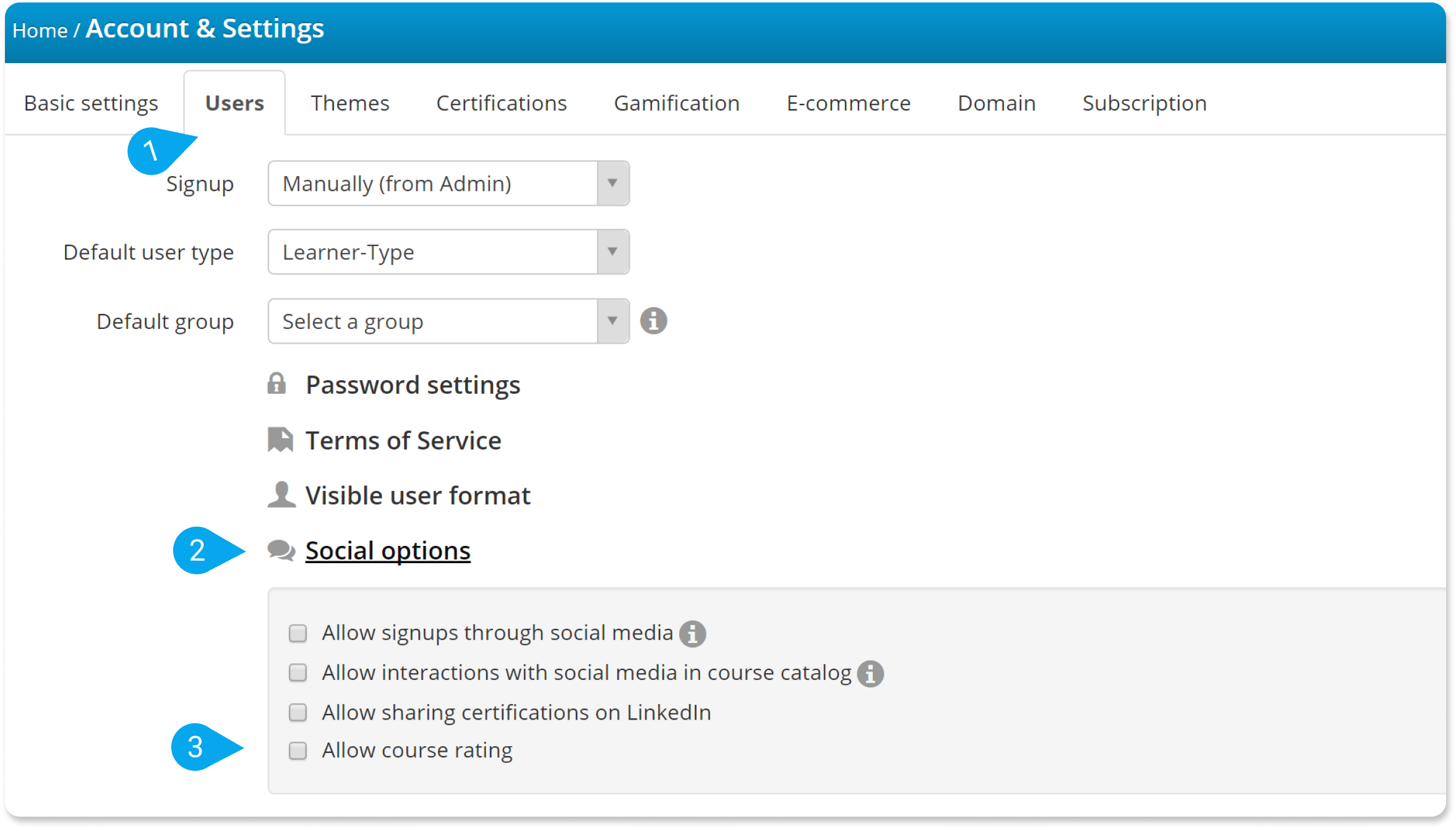Image resolution: width=1456 pixels, height=829 pixels.
Task: Click the padlock icon beside Password settings
Action: click(278, 385)
